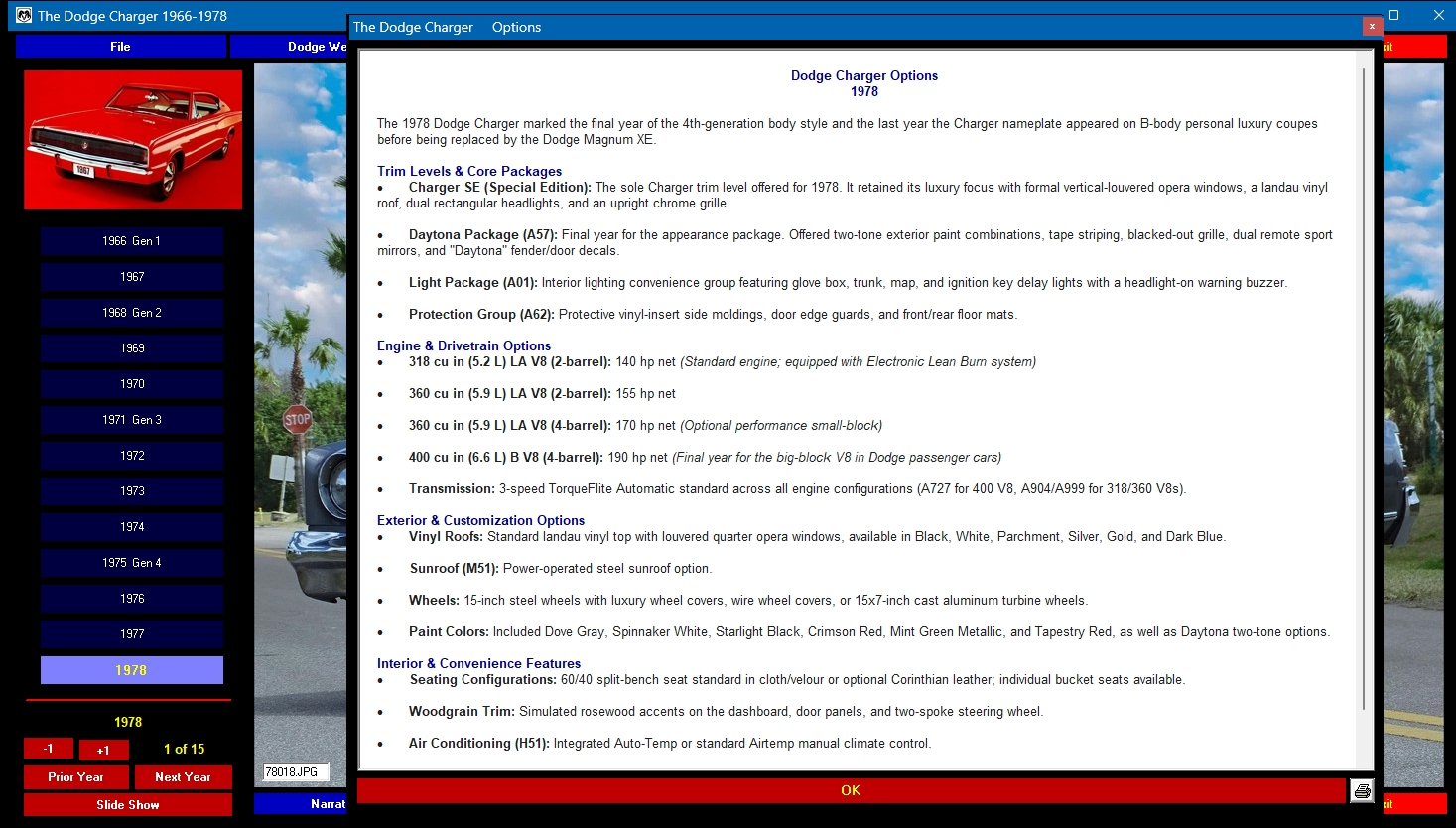Select the 1972 year button
Screen dimensions: 1456x828
point(132,456)
